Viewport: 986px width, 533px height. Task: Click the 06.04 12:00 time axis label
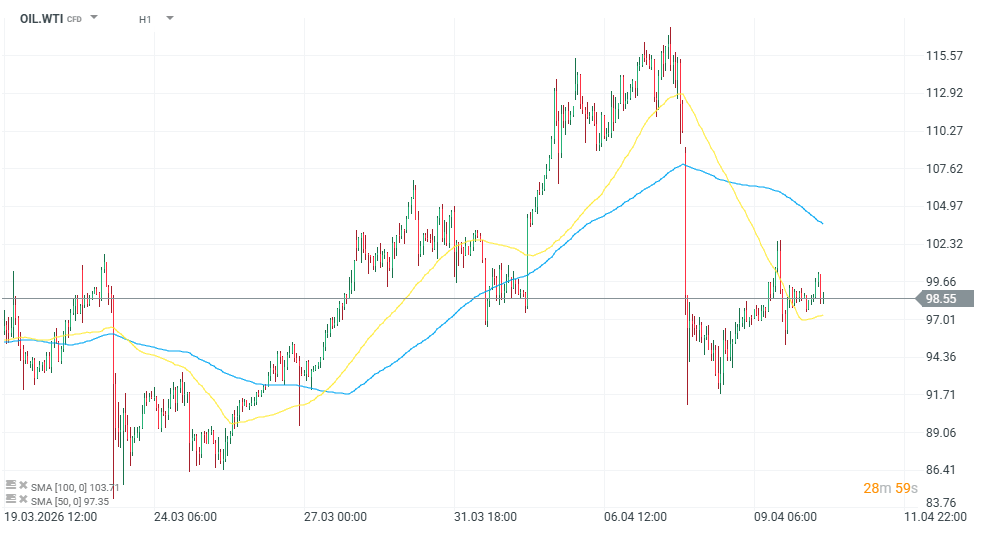pos(637,517)
